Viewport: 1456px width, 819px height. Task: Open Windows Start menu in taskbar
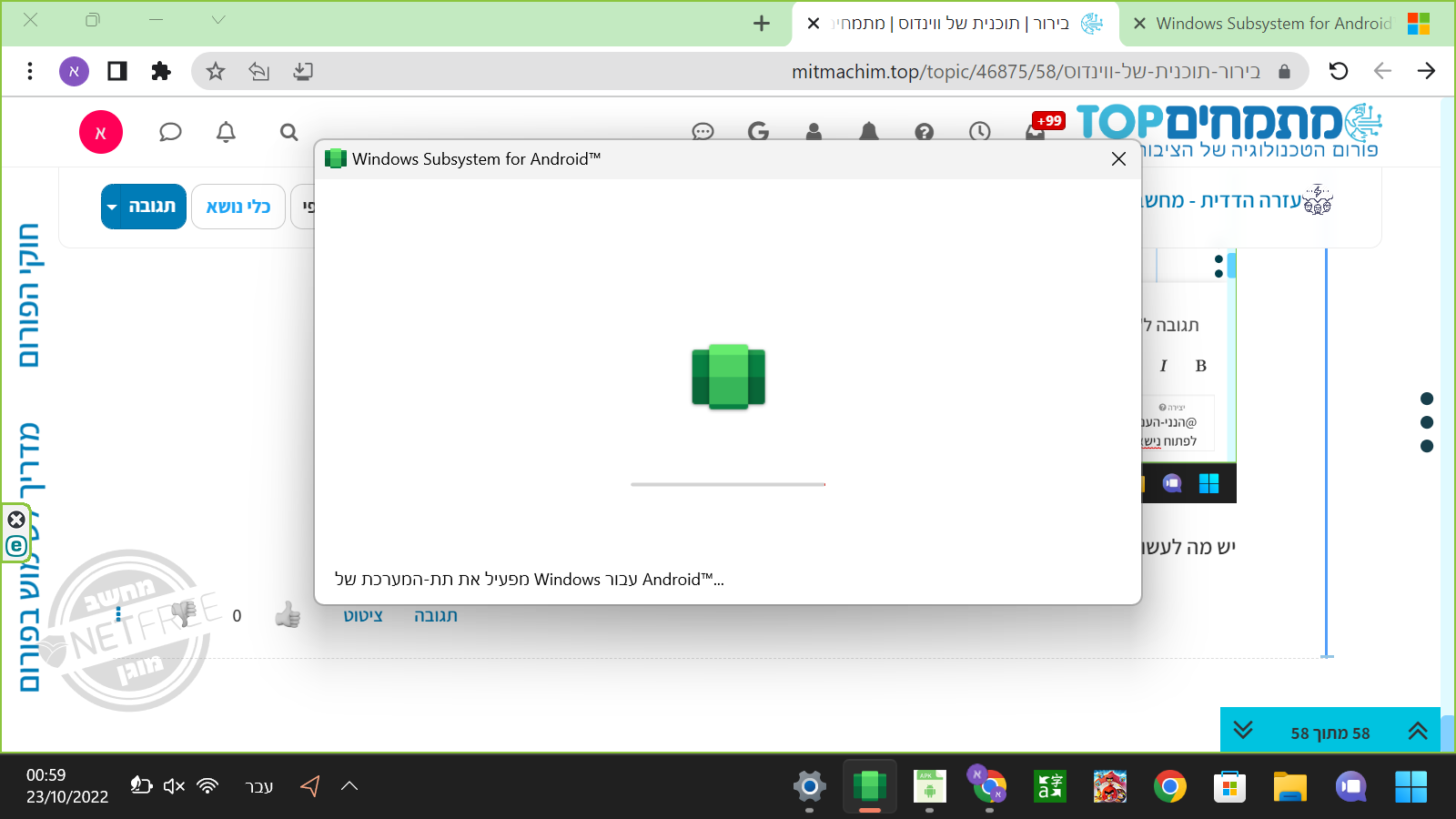[1410, 786]
